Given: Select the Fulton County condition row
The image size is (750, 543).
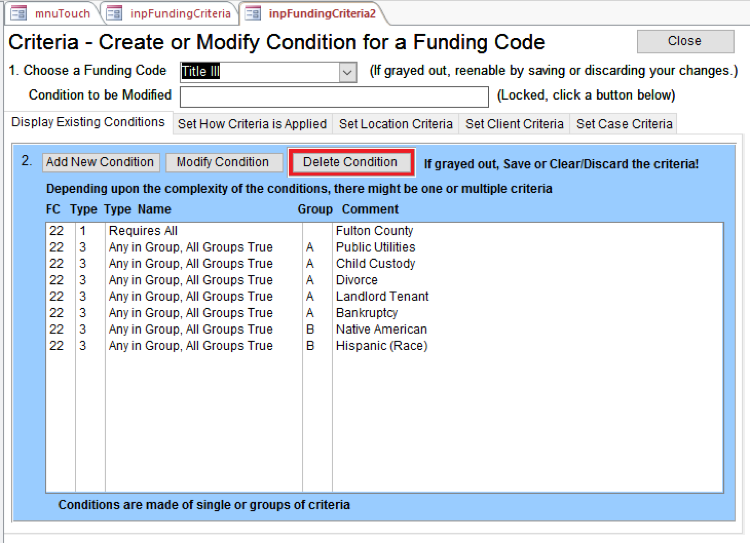Looking at the screenshot, I should (x=374, y=231).
